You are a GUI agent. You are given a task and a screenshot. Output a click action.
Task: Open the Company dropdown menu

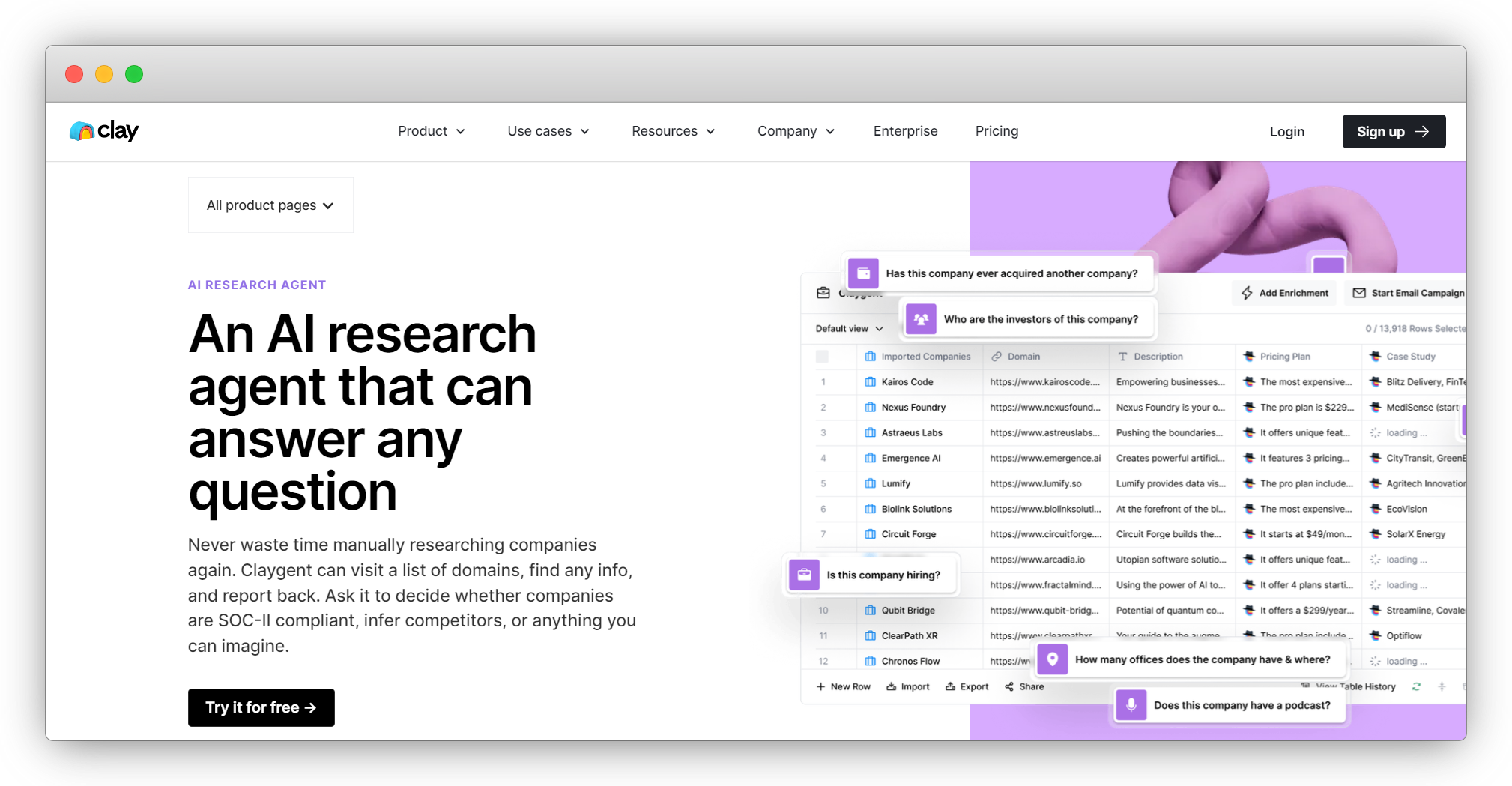coord(796,131)
